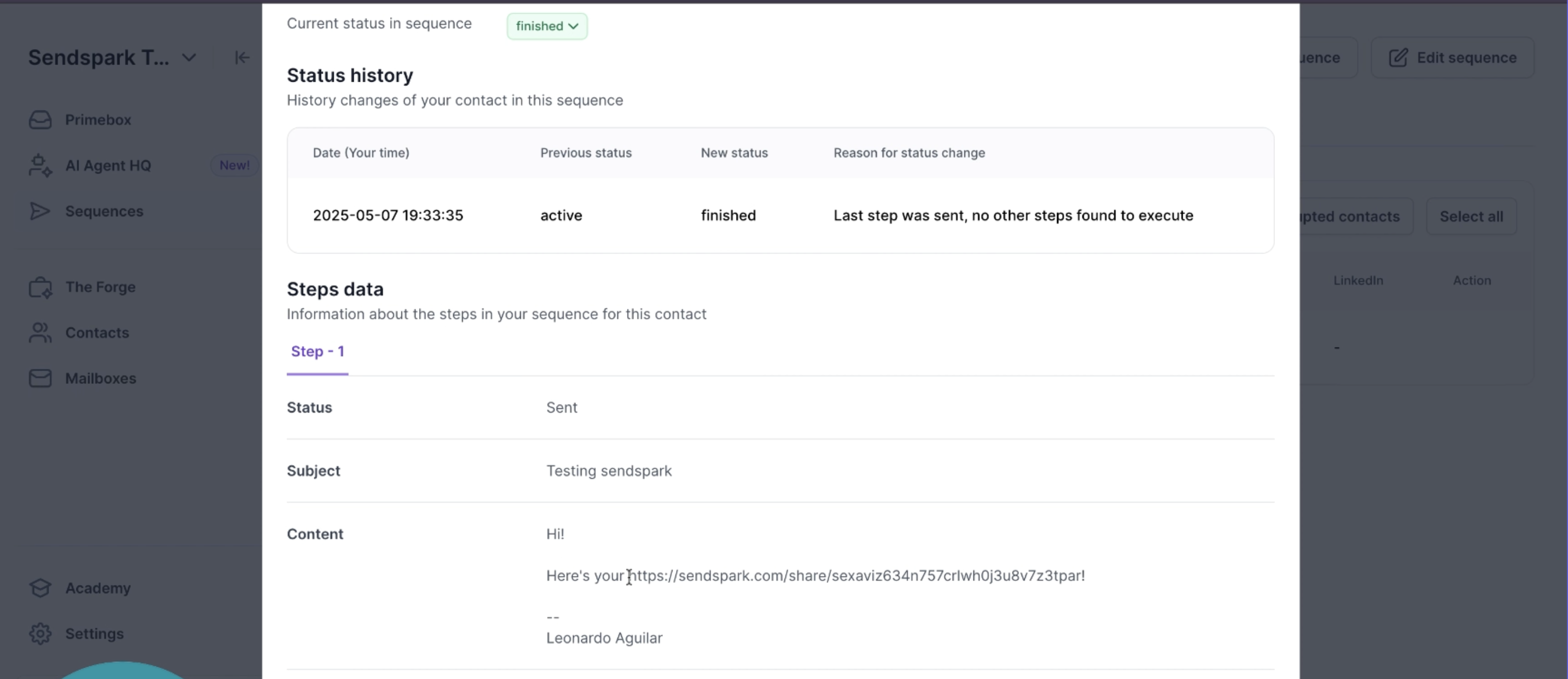Screen dimensions: 1568x679
Task: Click the Action column header behind modal
Action: coord(1472,281)
